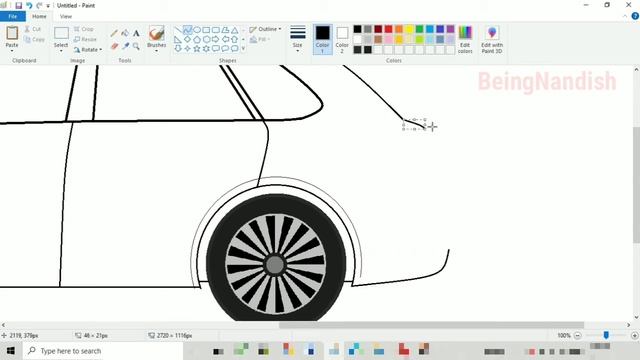Switch to the View tab
Screen dimensions: 640x360
(66, 16)
